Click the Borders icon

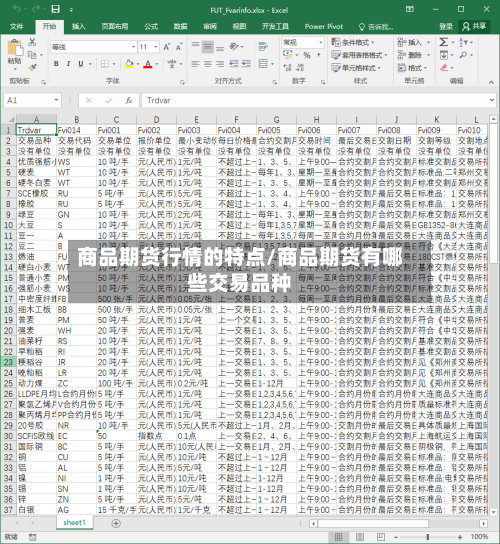(x=104, y=64)
